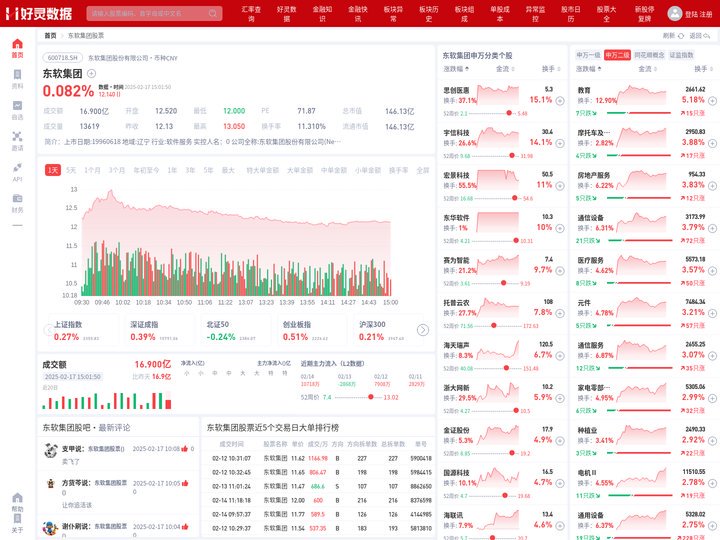Like the 支甲 comment with the thumbs-up icon
Image resolution: width=720 pixels, height=540 pixels.
(185, 449)
